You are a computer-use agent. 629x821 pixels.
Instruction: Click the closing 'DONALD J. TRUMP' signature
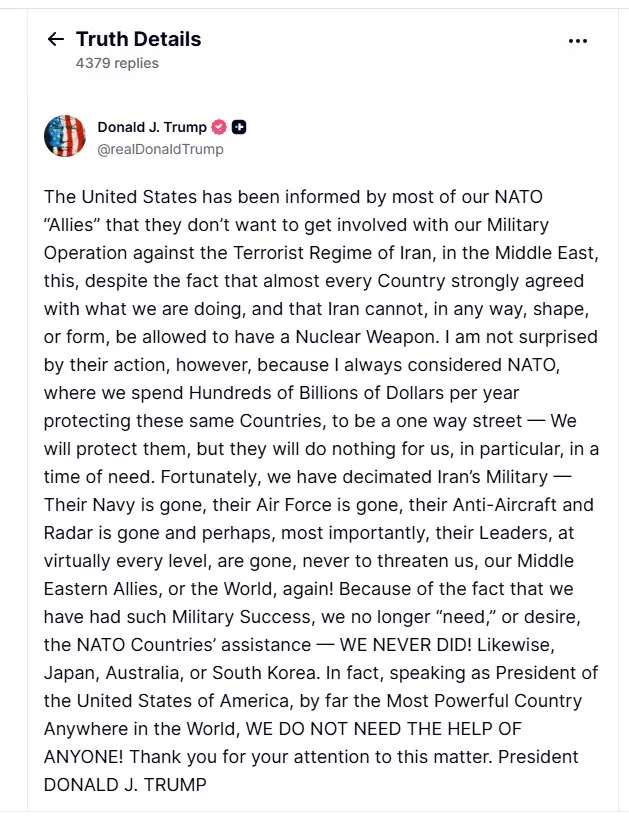[125, 785]
